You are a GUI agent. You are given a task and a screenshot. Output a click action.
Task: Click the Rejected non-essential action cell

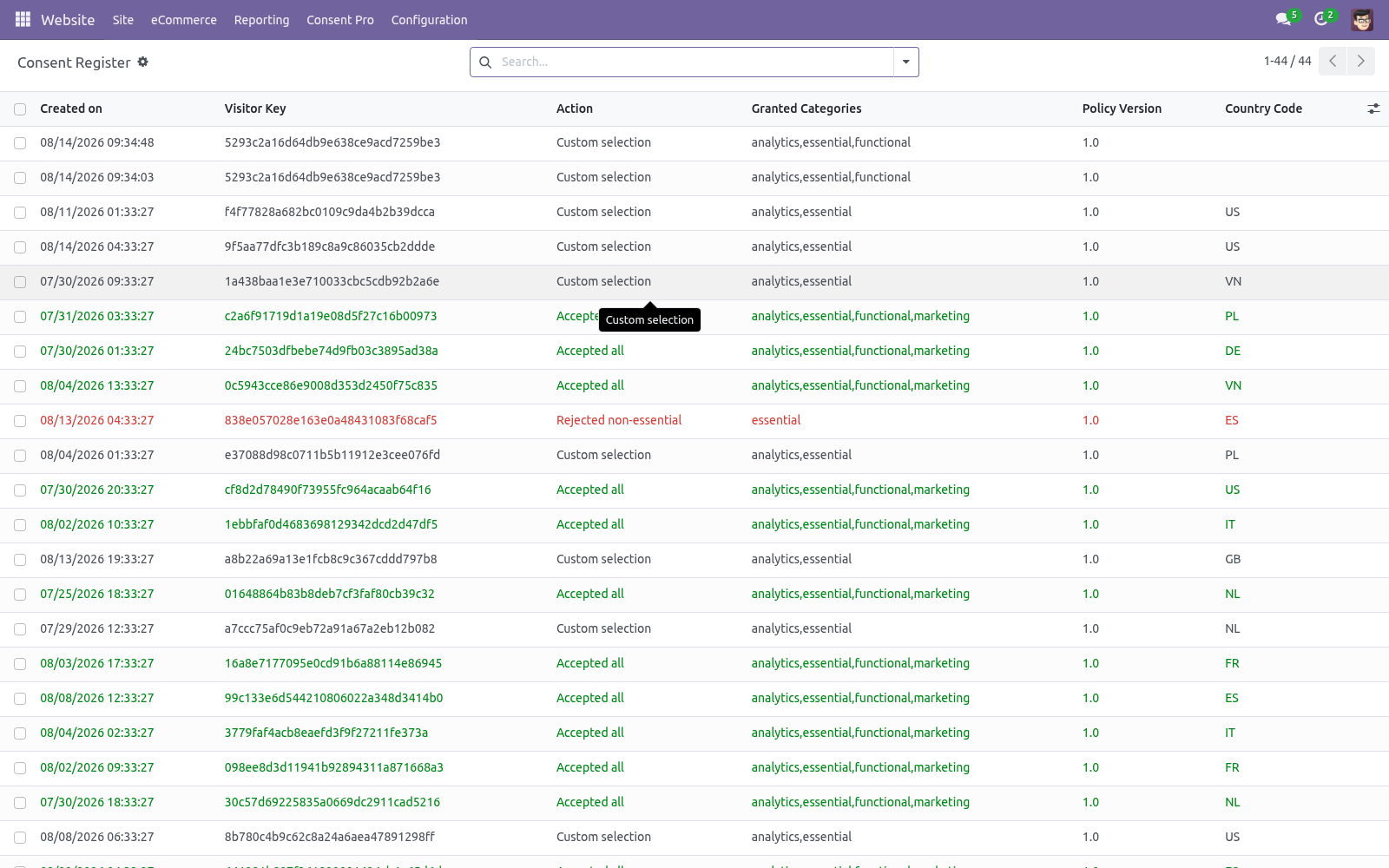(x=619, y=420)
